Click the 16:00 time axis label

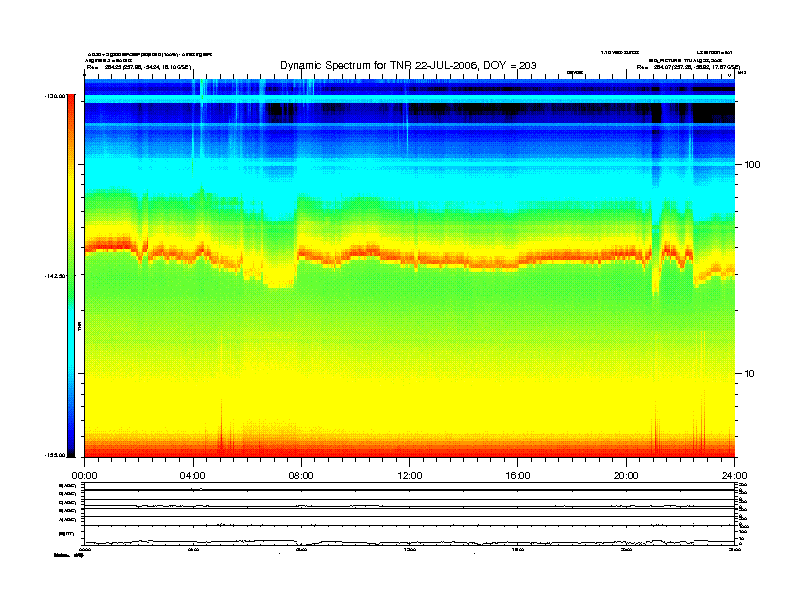(518, 475)
